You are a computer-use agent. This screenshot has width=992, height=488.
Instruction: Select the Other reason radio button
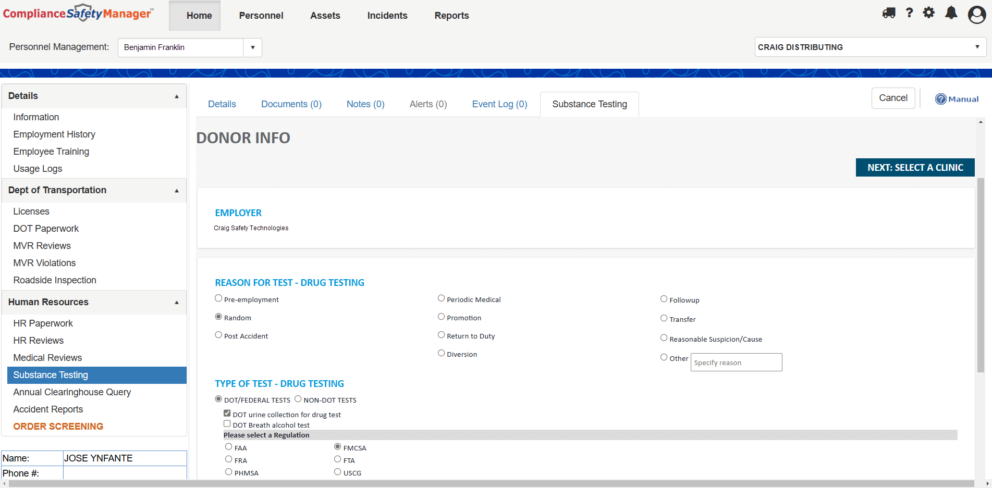(x=664, y=357)
